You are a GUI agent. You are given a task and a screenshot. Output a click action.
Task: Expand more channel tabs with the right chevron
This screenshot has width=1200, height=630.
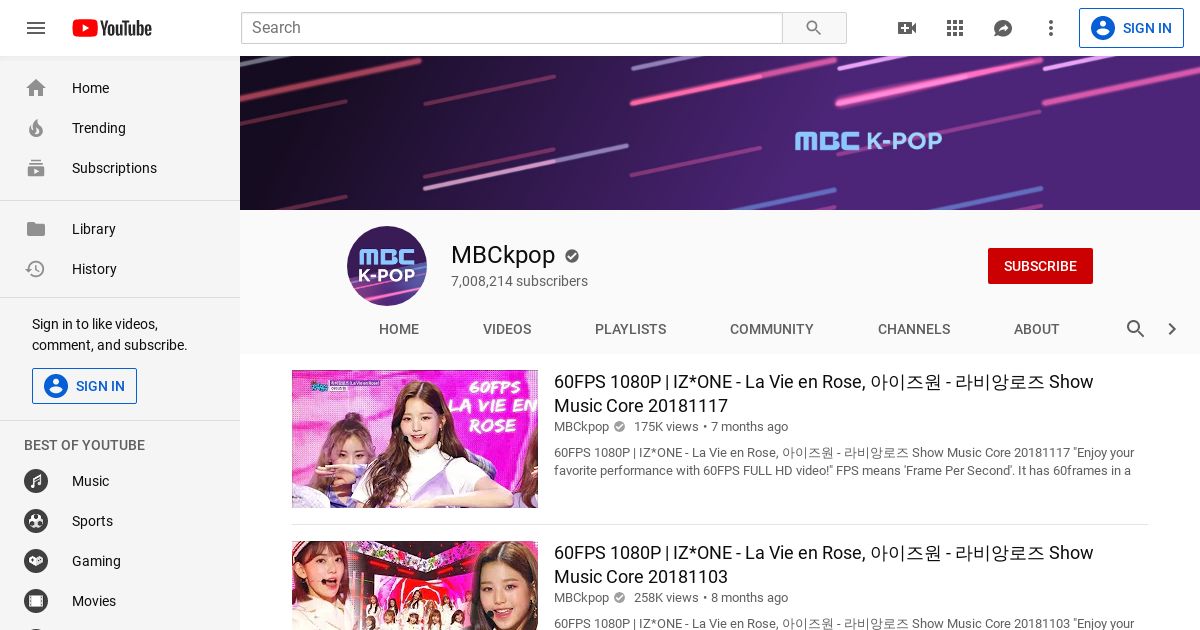pyautogui.click(x=1172, y=329)
